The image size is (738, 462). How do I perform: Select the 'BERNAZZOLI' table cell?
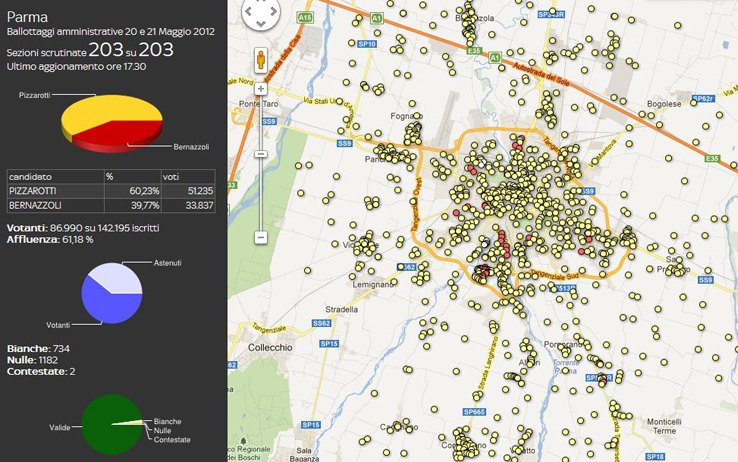(x=56, y=206)
